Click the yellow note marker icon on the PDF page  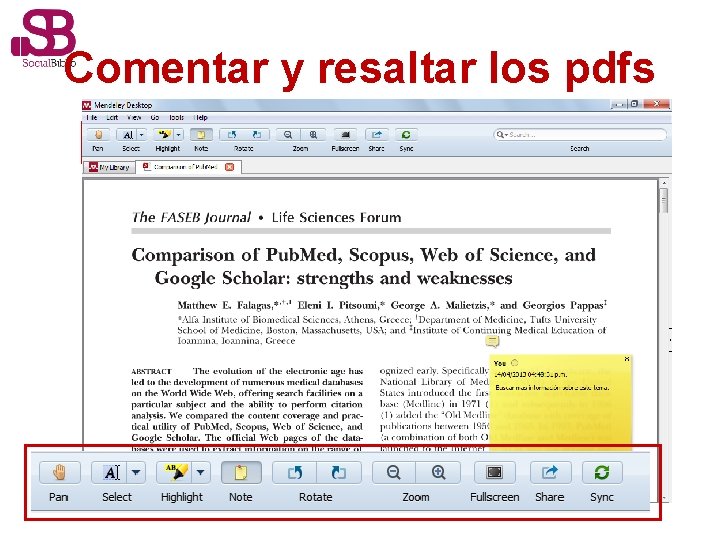[x=492, y=341]
